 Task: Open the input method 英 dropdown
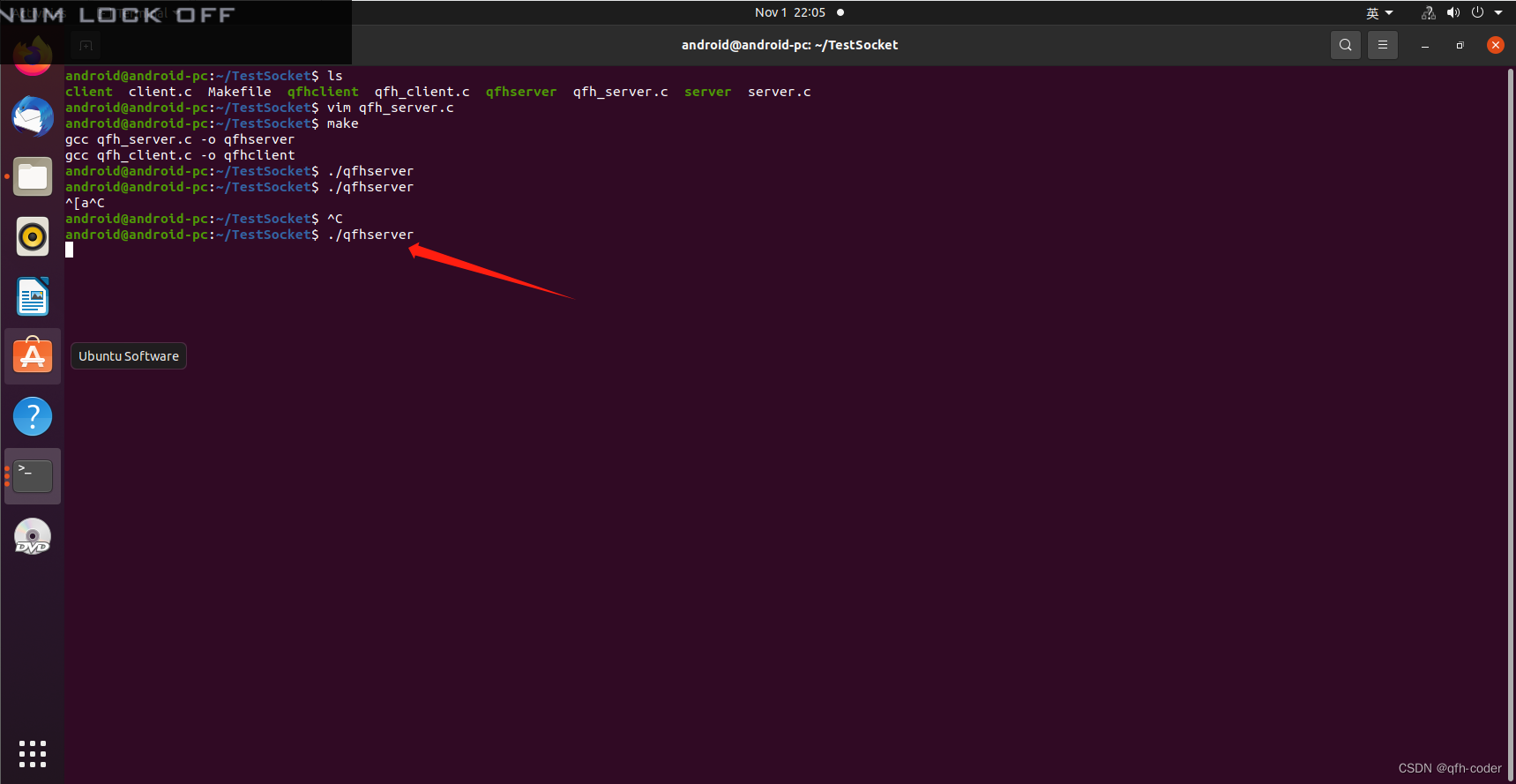[1379, 12]
